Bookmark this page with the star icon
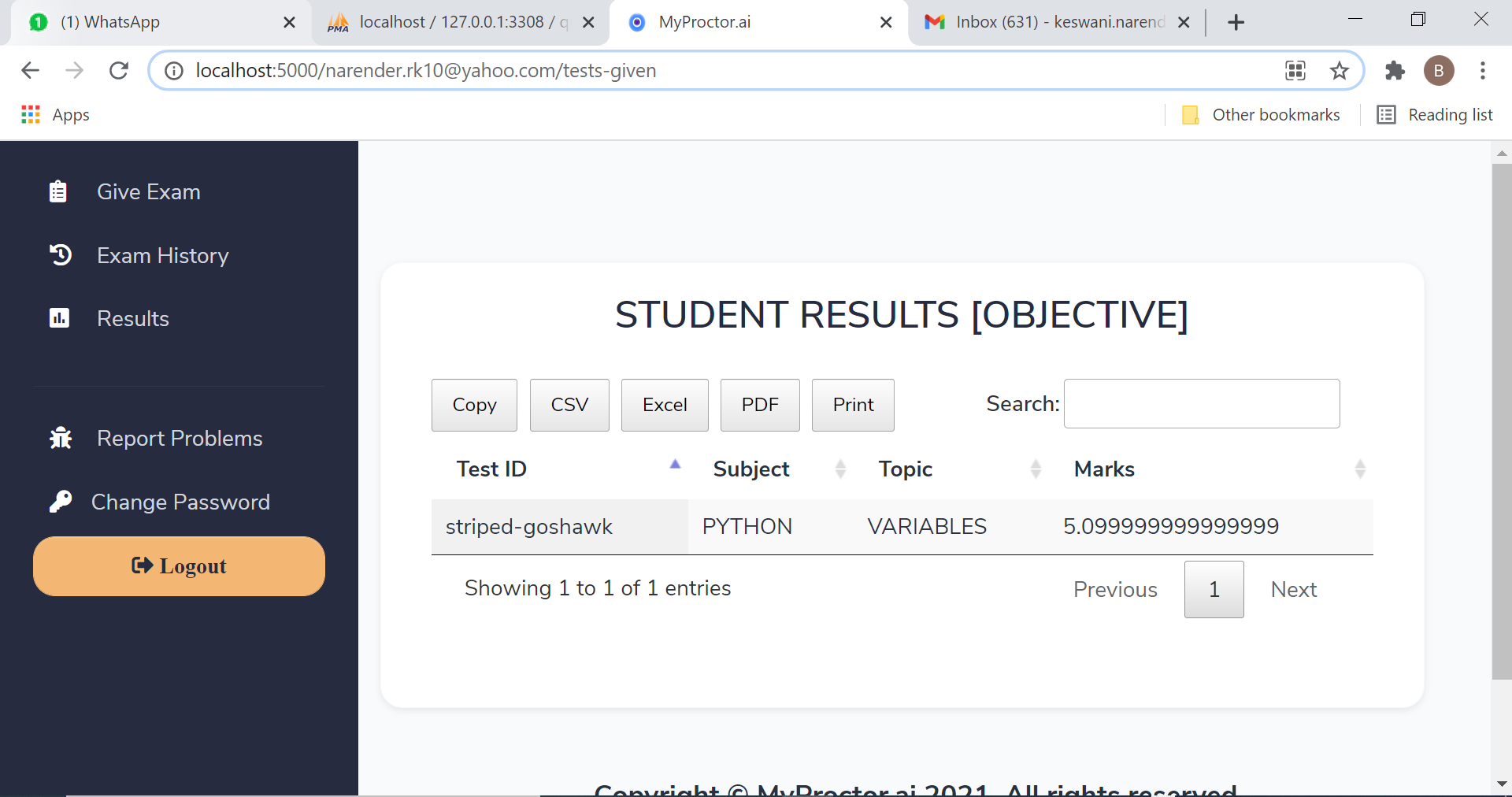 [1339, 71]
